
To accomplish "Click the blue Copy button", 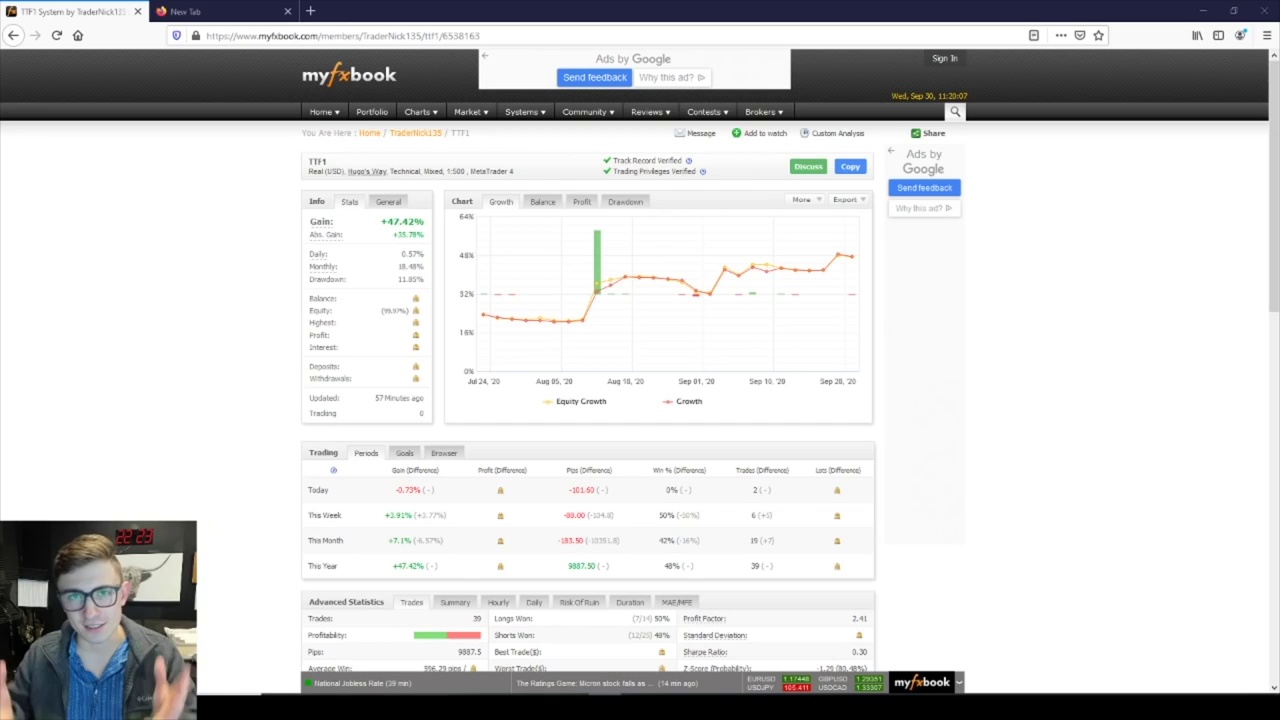I will pos(850,167).
